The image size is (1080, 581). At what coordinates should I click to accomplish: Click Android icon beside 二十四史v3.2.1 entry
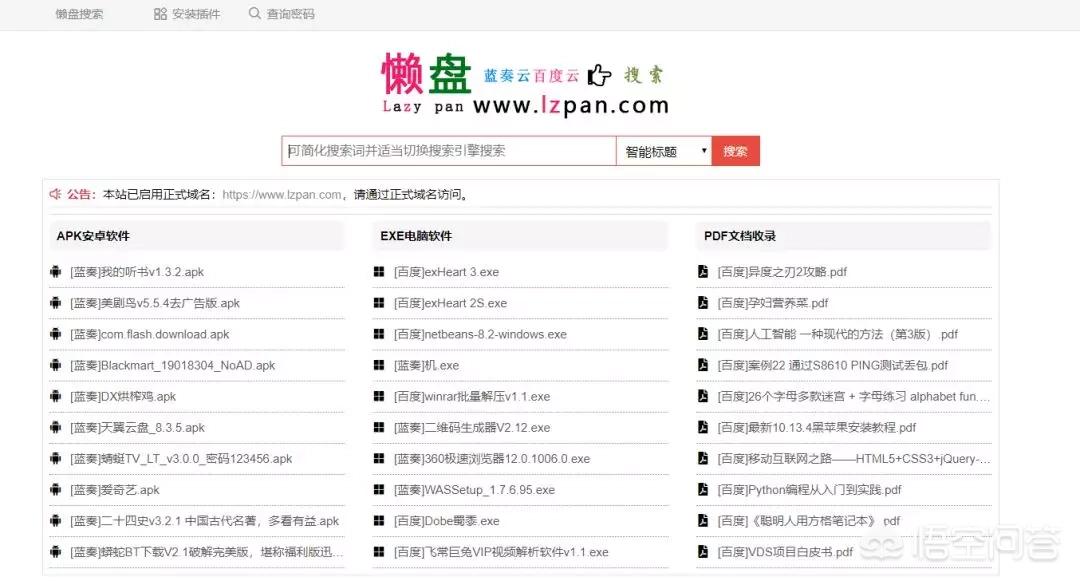tap(55, 520)
